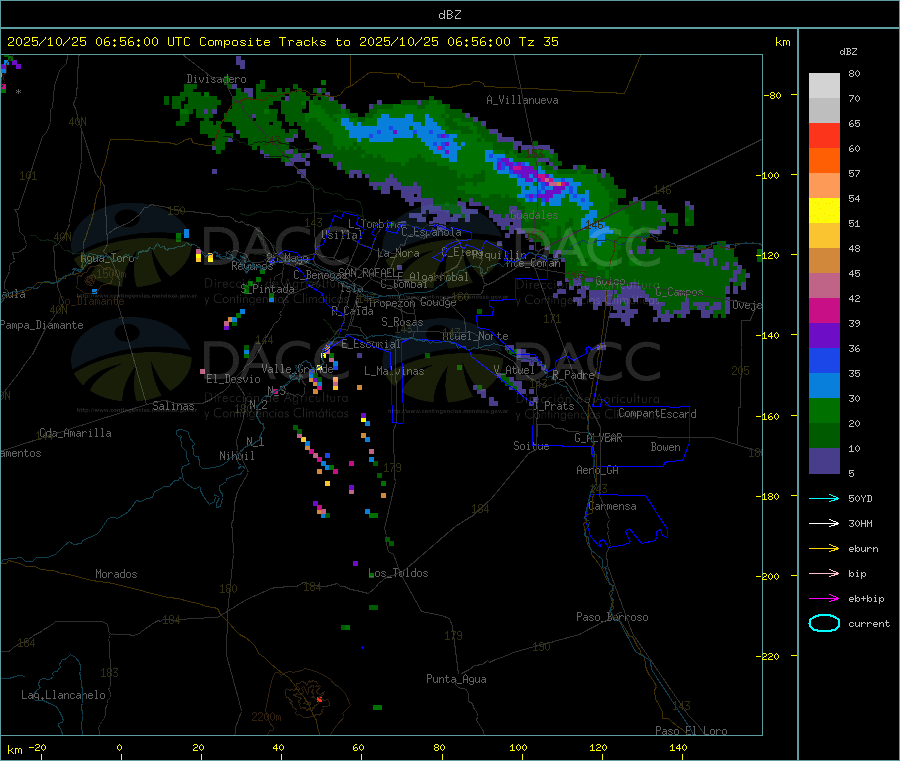The image size is (900, 761).
Task: Click the Tz 35 value in the header
Action: coord(538,42)
